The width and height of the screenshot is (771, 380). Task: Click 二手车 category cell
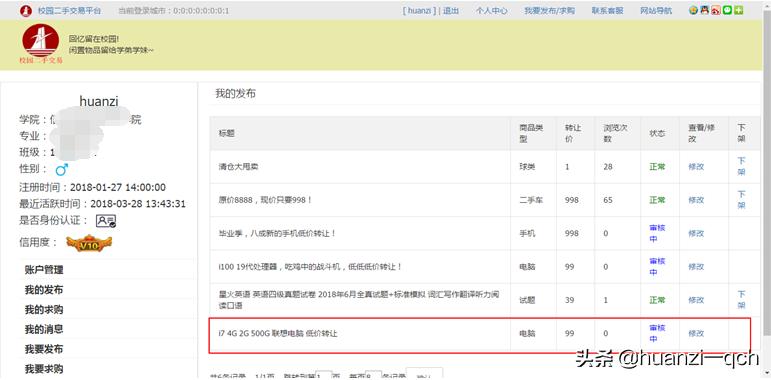click(531, 200)
